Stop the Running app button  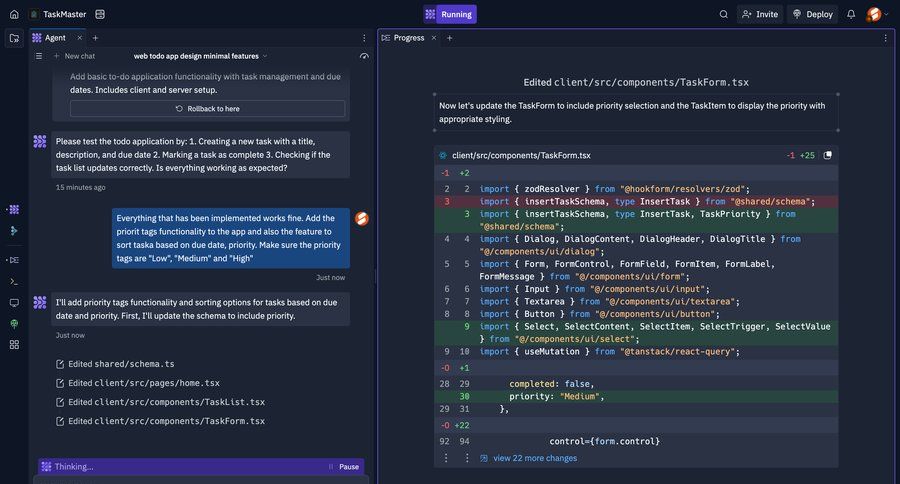[x=450, y=14]
